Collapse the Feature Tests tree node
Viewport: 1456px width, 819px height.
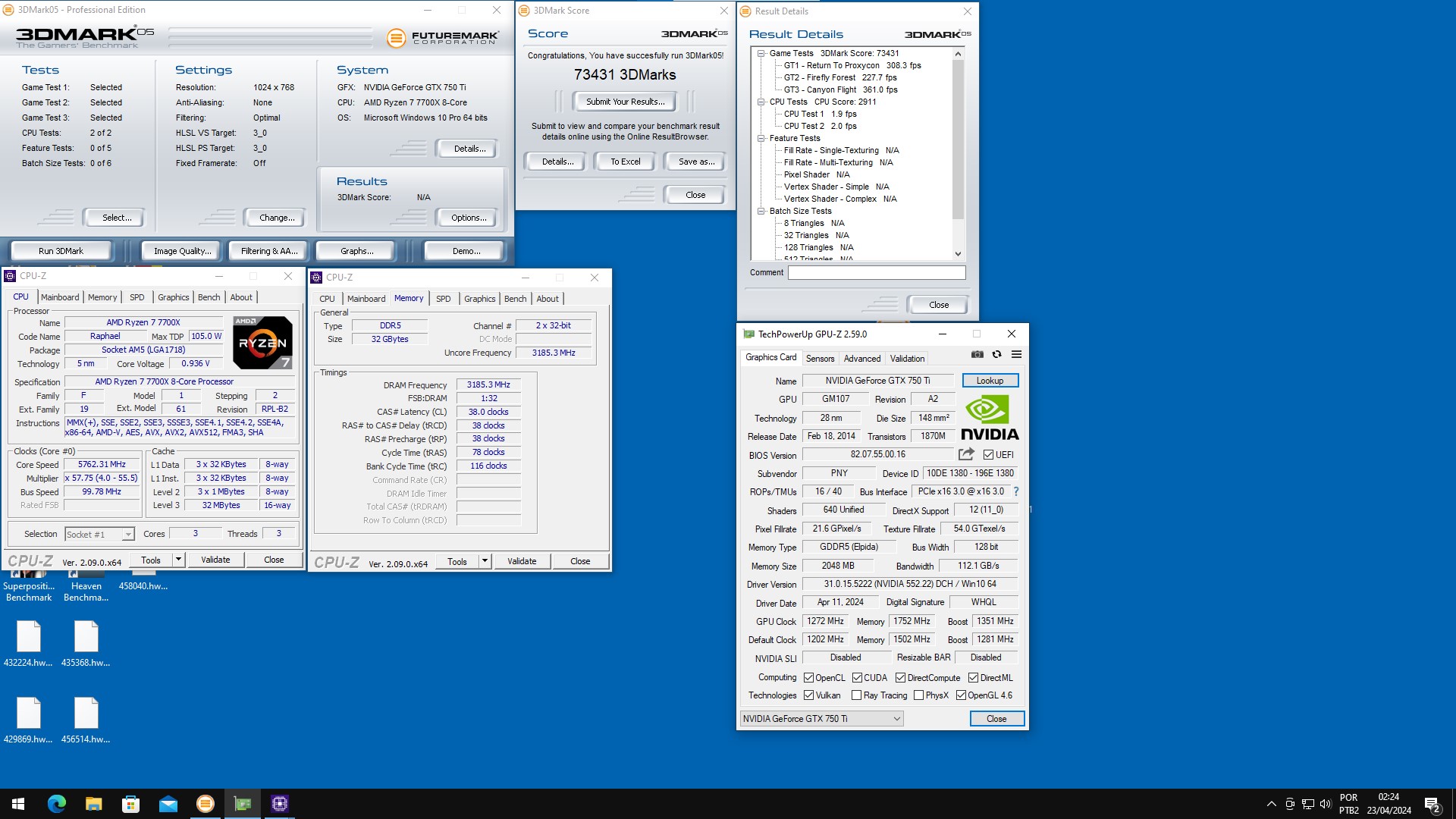click(x=761, y=138)
